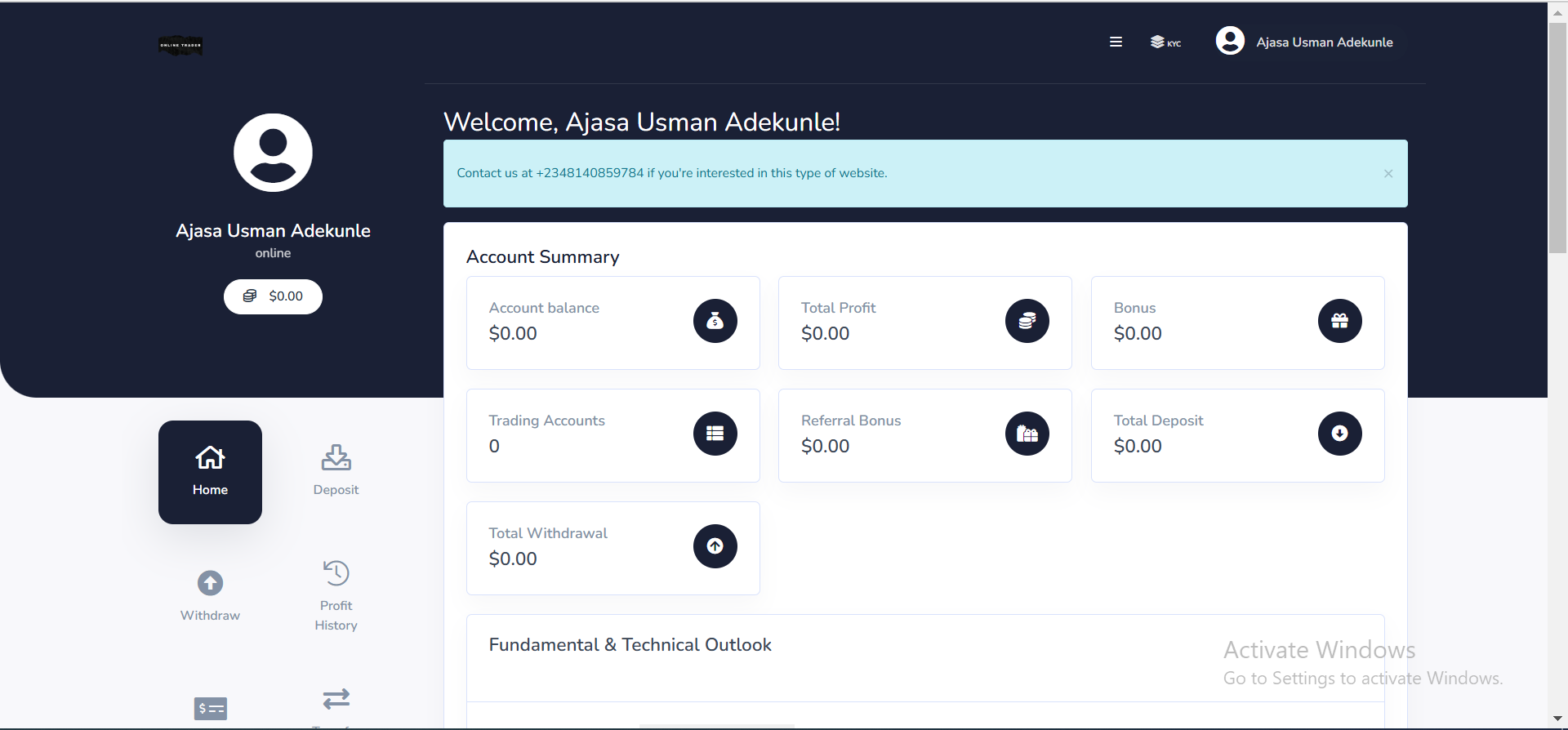1568x730 pixels.
Task: Click the Referral Bonus gifts icon
Action: (x=1027, y=434)
